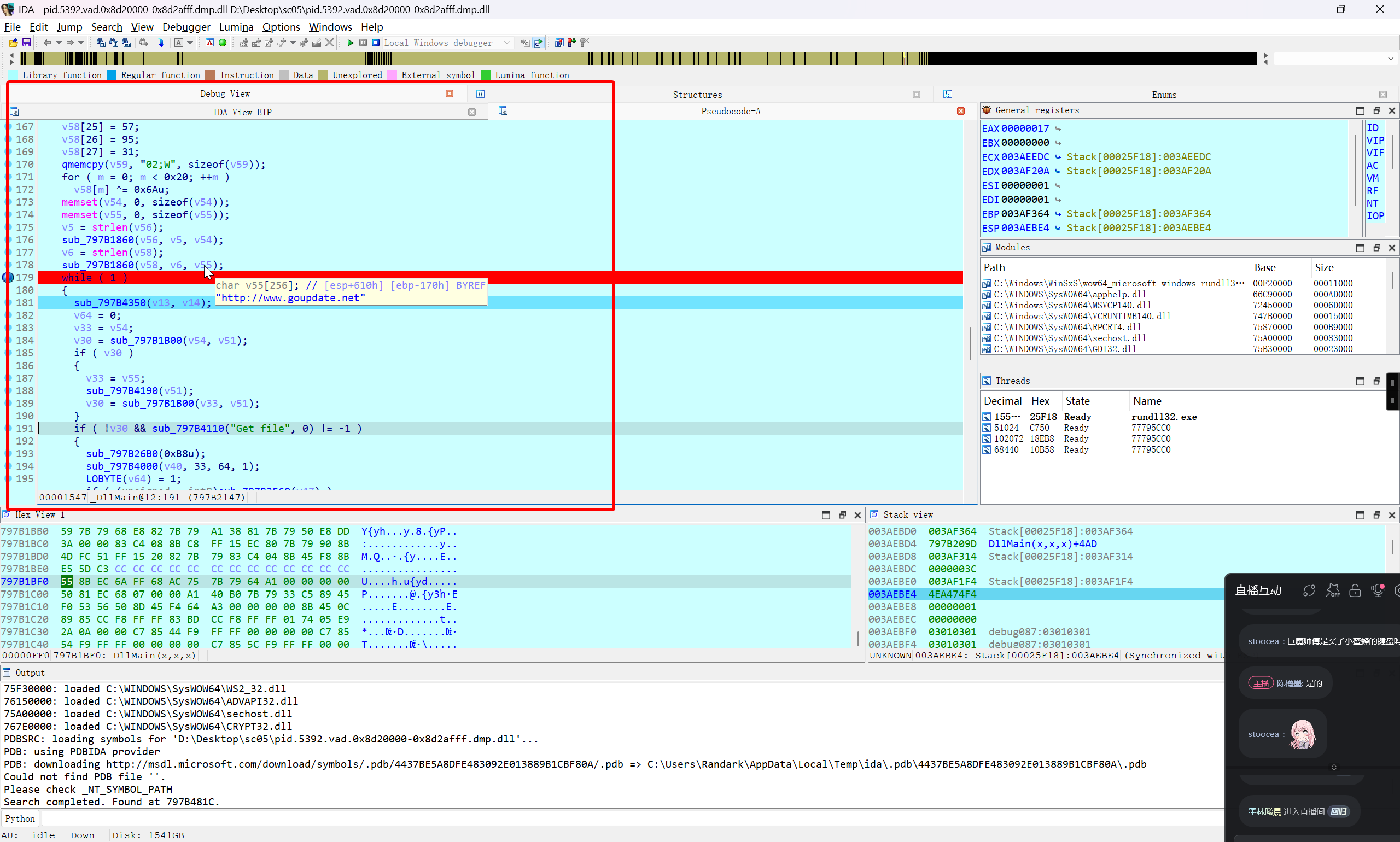Toggle the ID flag in registers

pos(1372,127)
